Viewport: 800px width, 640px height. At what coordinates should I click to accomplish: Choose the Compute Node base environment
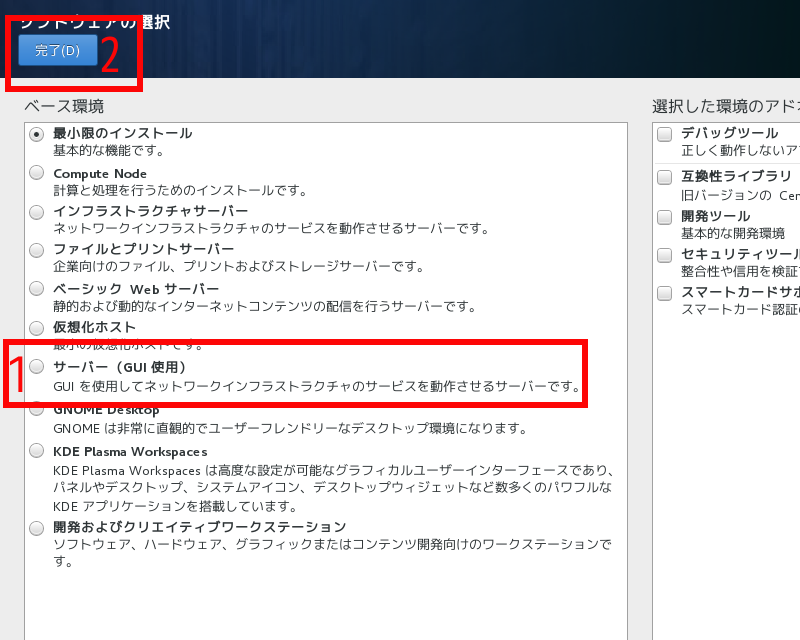37,173
